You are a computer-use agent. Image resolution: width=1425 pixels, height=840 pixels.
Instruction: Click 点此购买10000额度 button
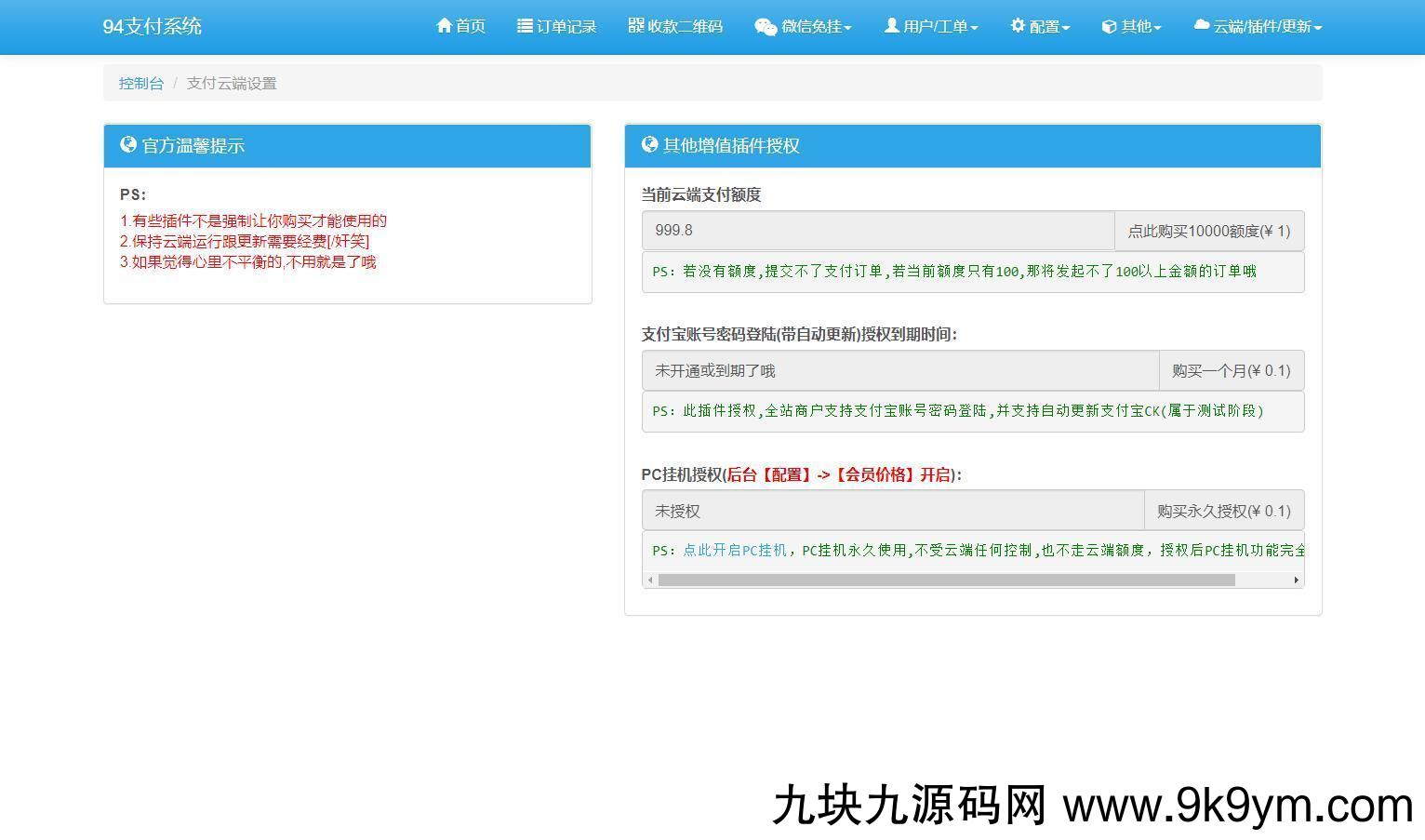point(1208,231)
